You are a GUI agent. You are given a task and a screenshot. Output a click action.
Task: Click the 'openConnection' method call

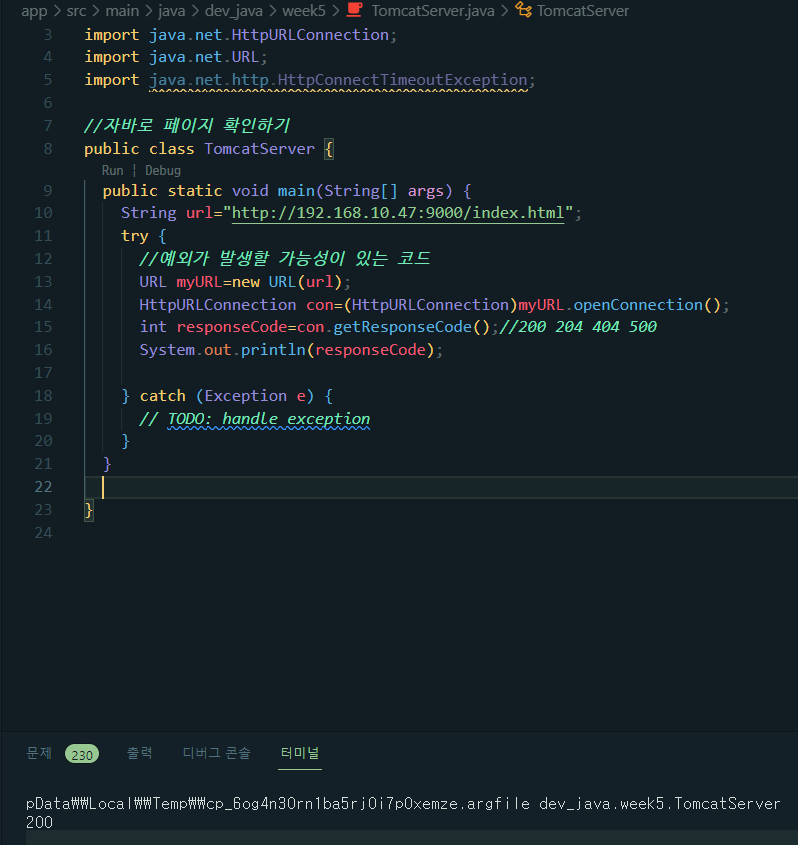(x=638, y=304)
